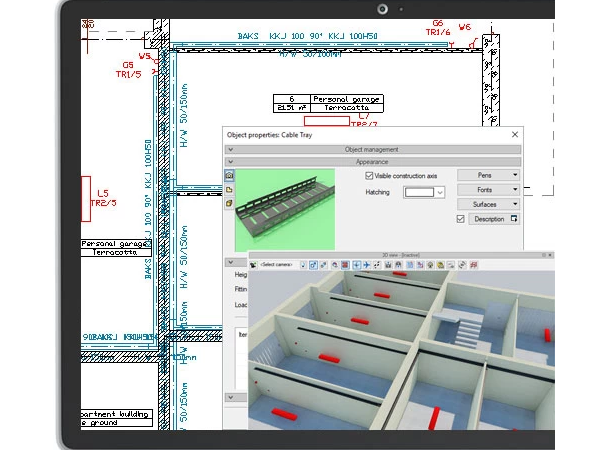Click the blue airplane fly-mode icon
The image size is (600, 450).
pyautogui.click(x=367, y=265)
